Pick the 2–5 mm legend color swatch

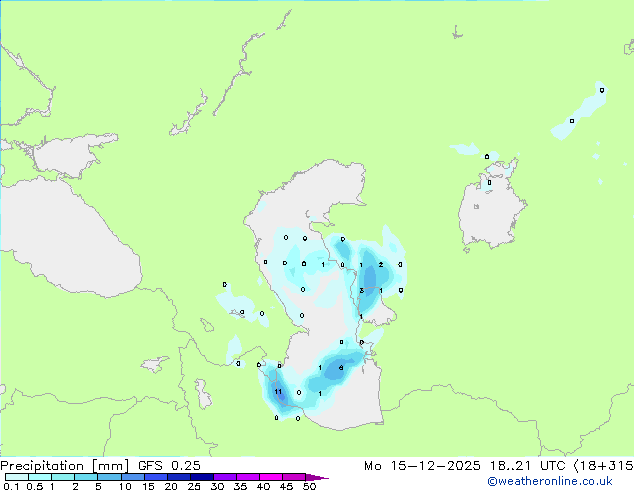[86, 477]
